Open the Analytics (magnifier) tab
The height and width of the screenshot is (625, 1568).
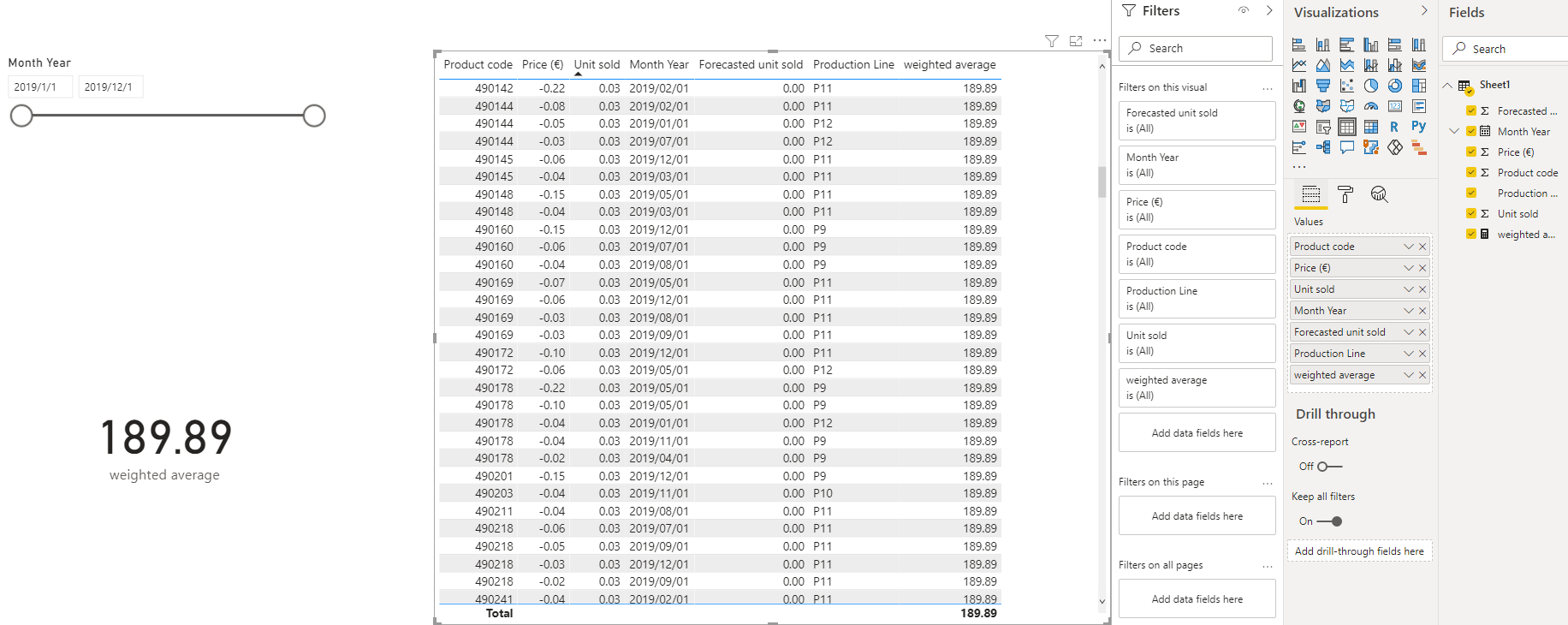pyautogui.click(x=1379, y=194)
